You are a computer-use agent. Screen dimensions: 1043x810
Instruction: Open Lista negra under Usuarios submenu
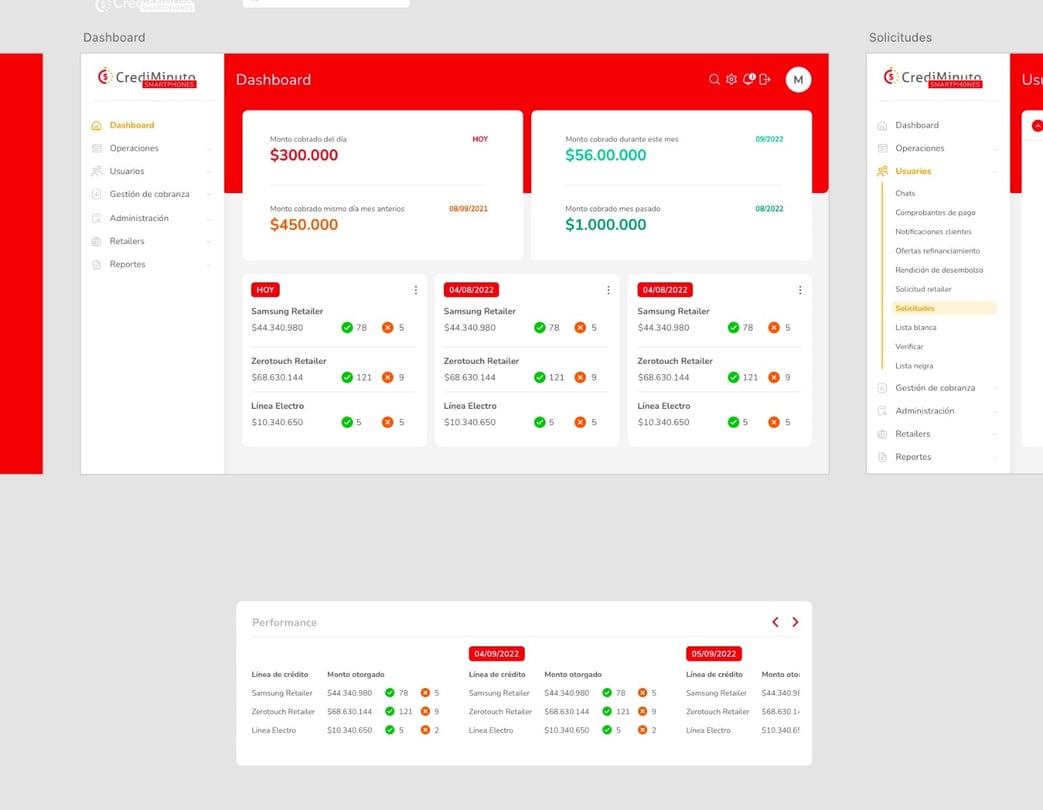(x=914, y=366)
